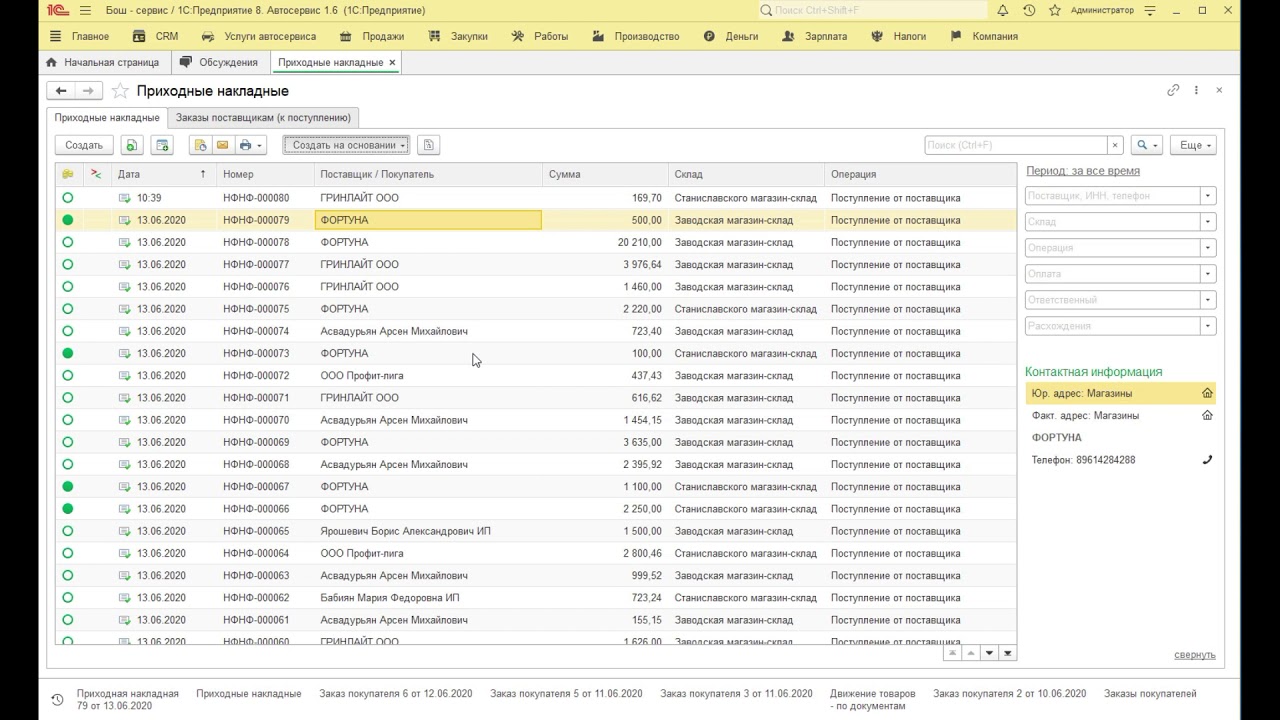Sort by Сумма column header
This screenshot has width=1280, height=720.
[605, 174]
